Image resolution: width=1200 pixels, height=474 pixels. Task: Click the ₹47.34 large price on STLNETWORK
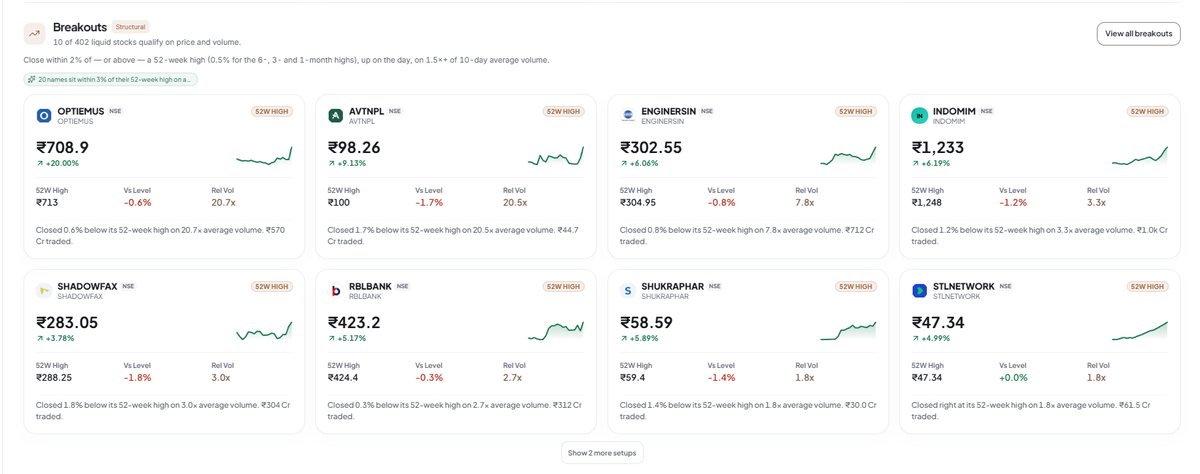[938, 322]
